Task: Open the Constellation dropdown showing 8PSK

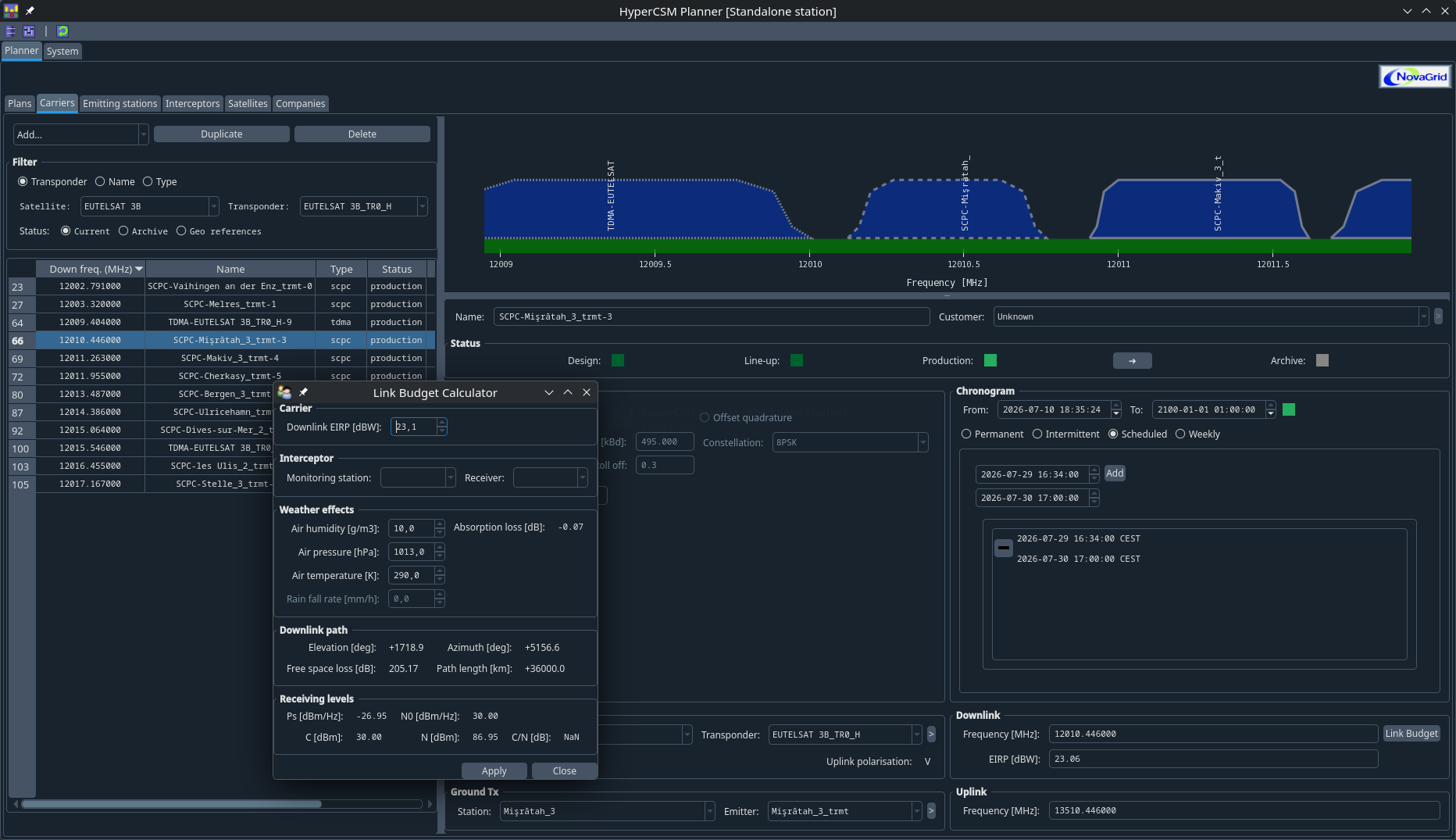Action: coord(850,442)
